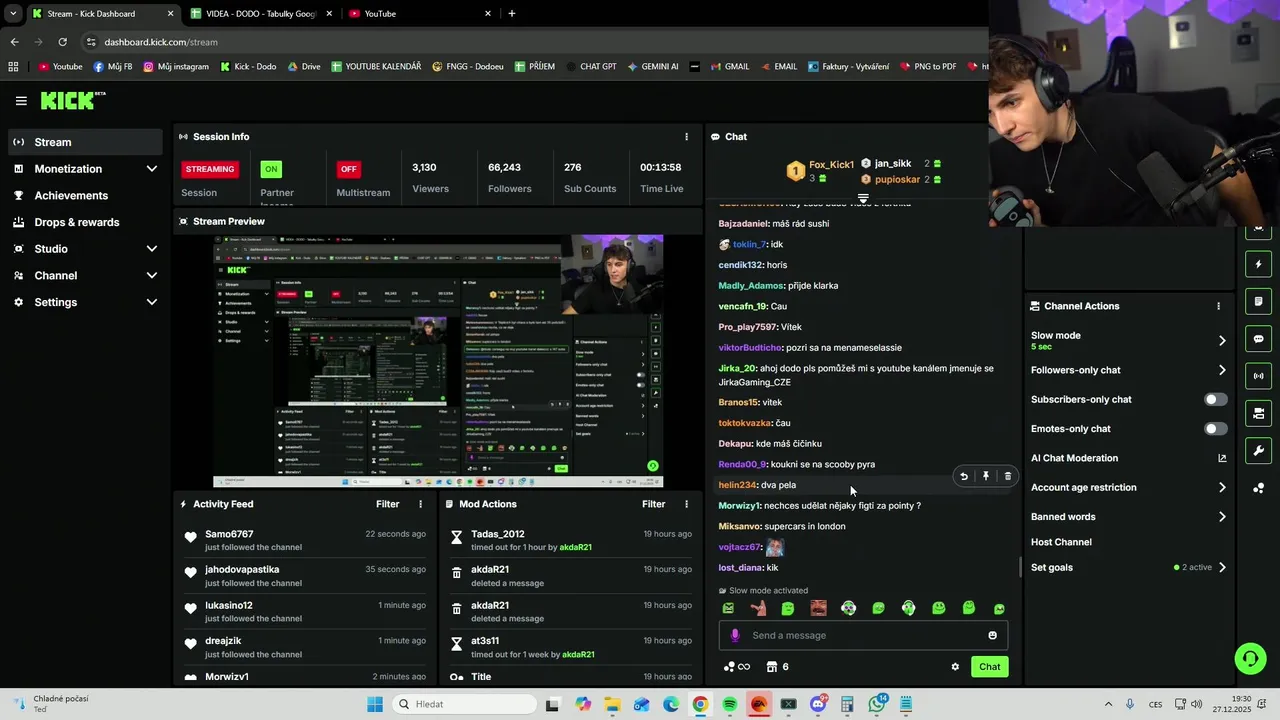
Task: Delete the hovered helin234 message with trash icon
Action: tap(1007, 477)
